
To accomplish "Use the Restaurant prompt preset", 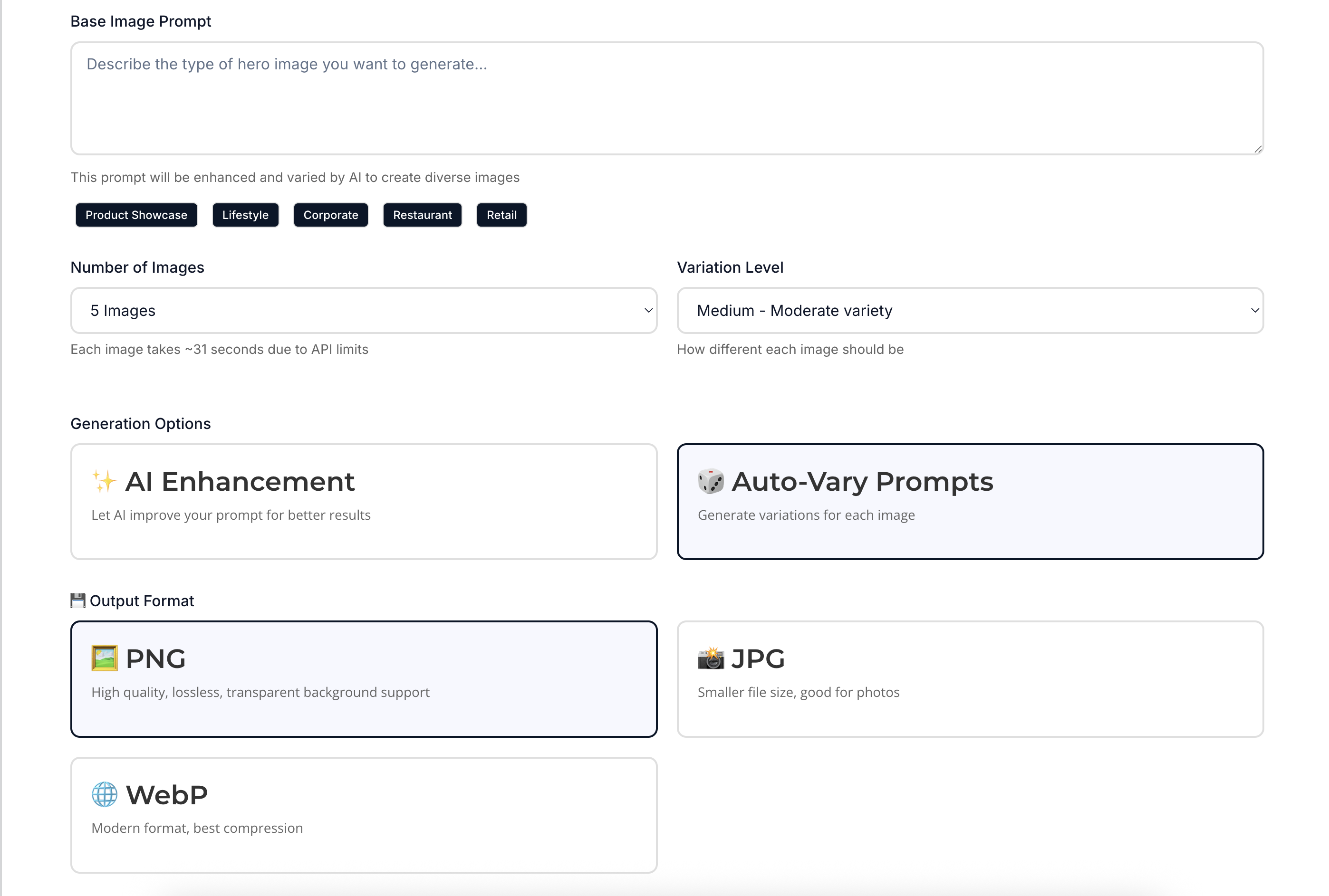I will tap(422, 215).
